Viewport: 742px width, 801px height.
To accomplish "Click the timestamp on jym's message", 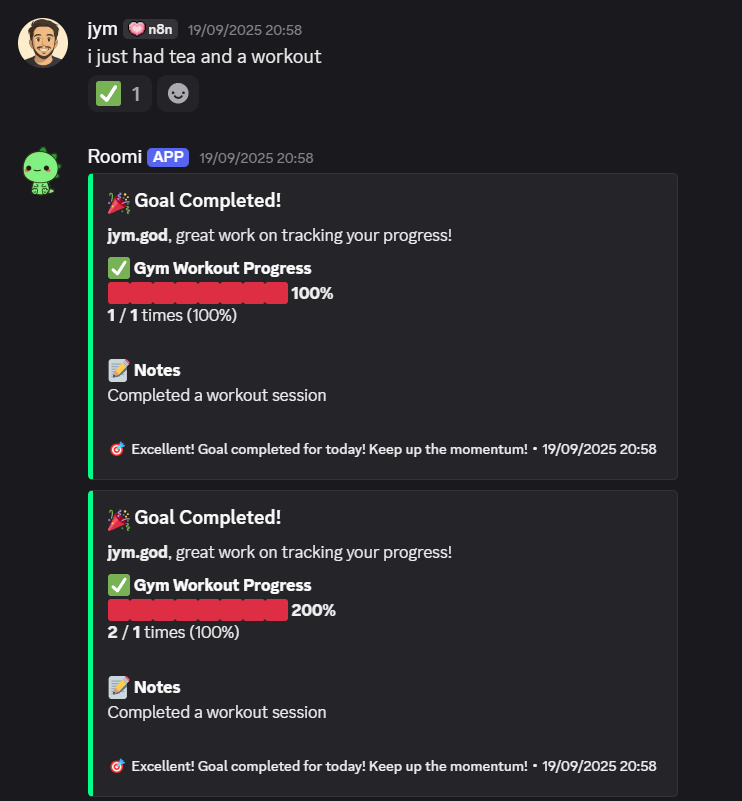I will coord(244,30).
